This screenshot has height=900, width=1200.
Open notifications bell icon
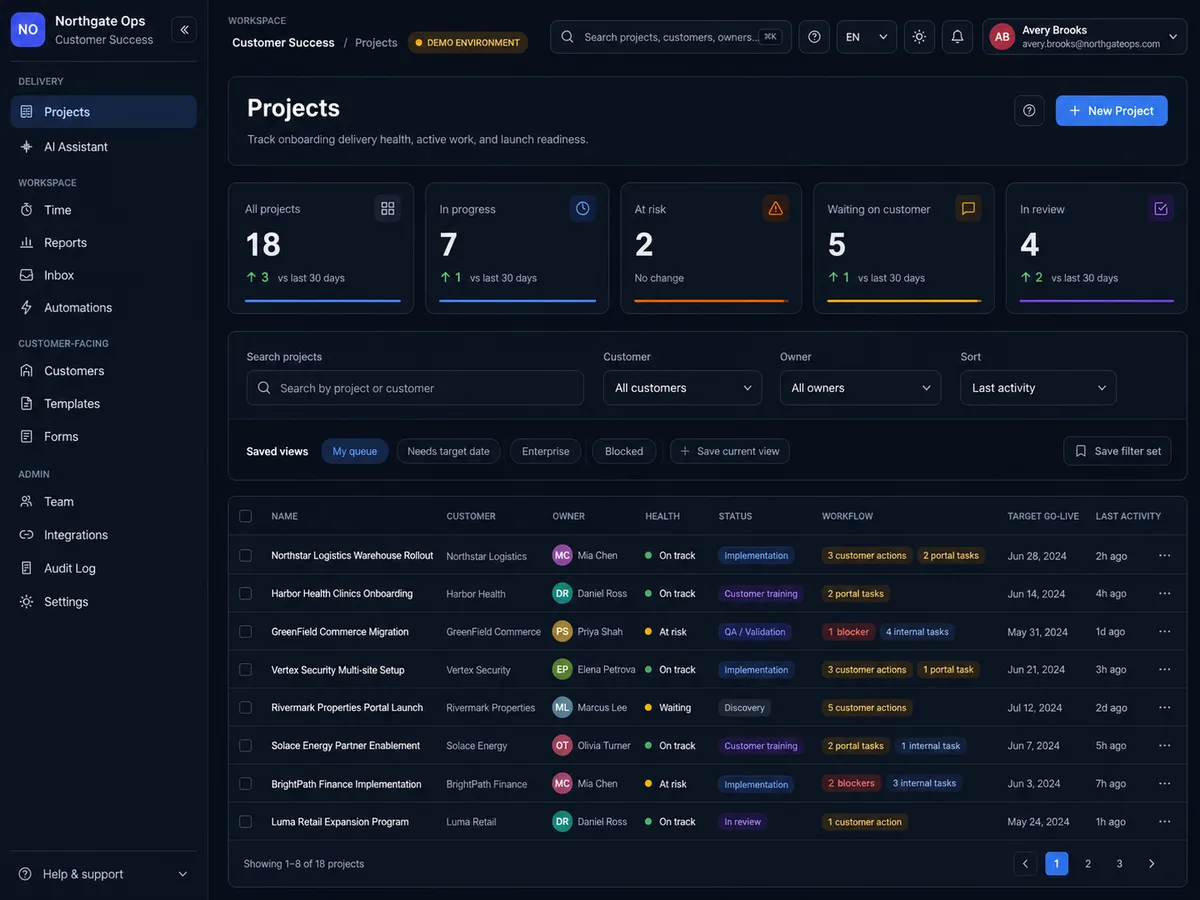[x=957, y=37]
